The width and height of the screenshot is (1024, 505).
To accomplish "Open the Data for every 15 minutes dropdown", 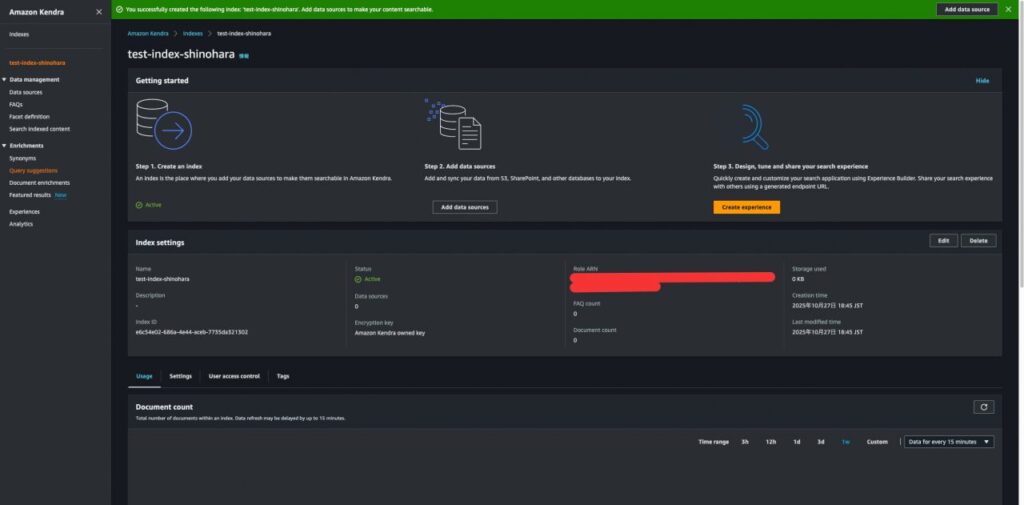I will pos(948,441).
